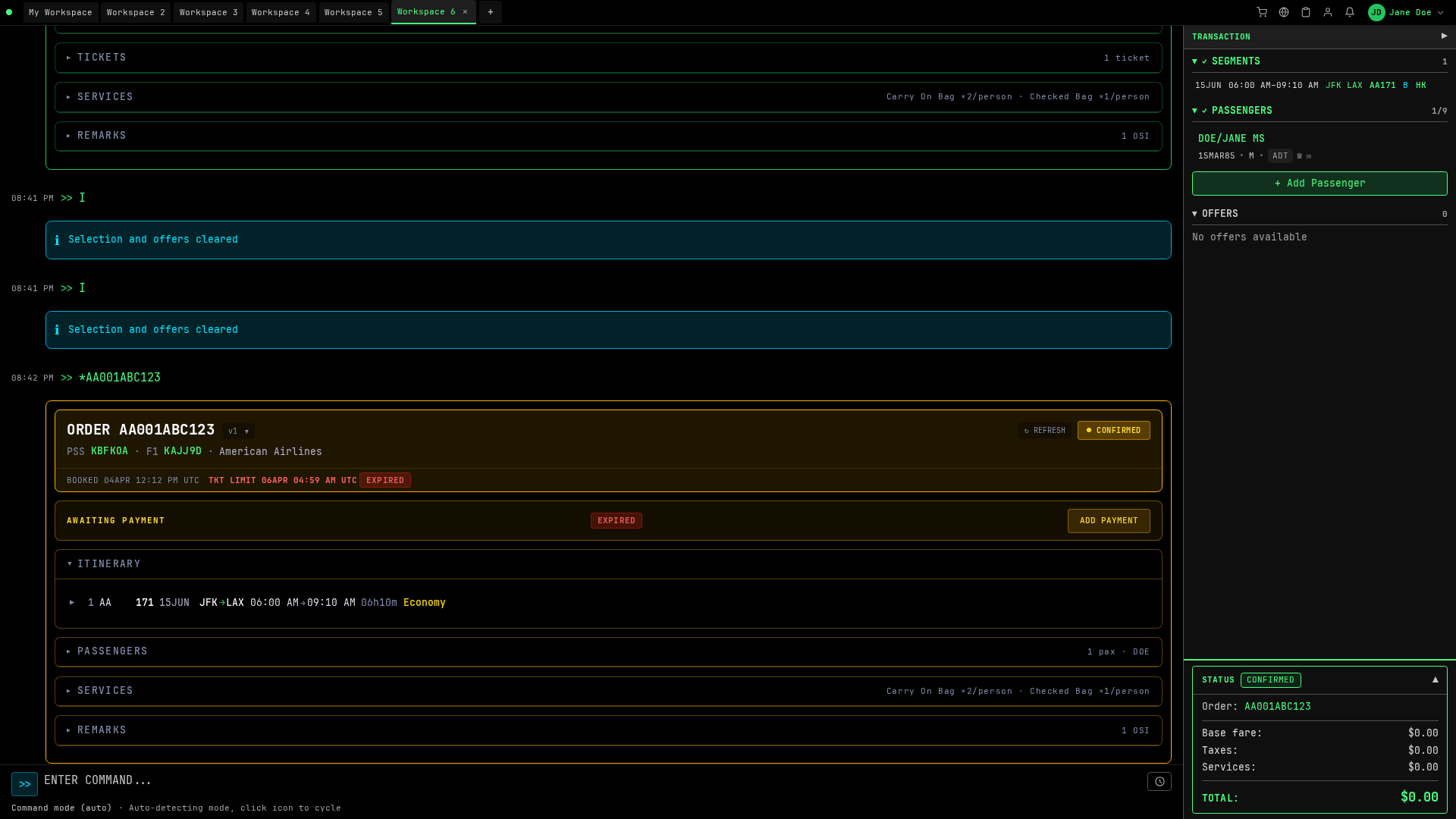
Task: Click the REFRESH order button
Action: [x=1044, y=431]
